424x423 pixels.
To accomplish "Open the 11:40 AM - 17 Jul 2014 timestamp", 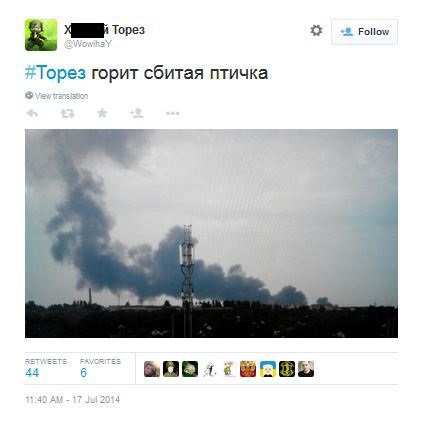I will 73,400.
